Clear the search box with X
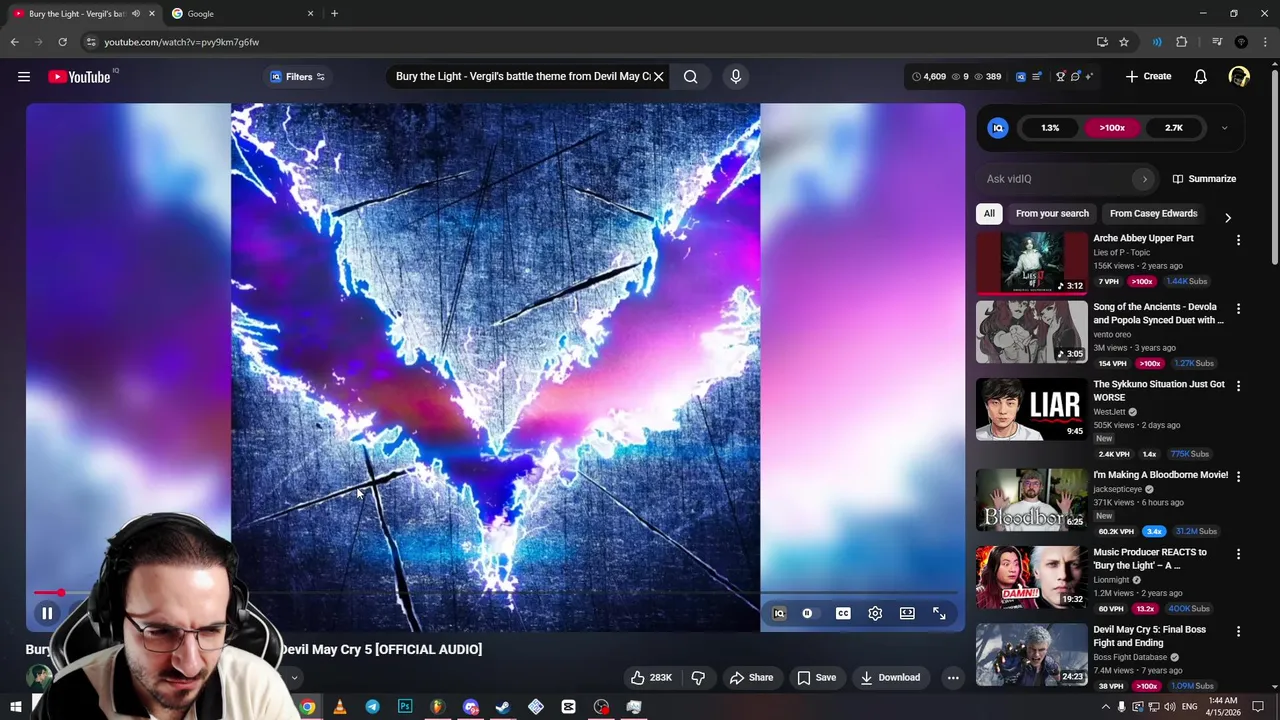Screen dimensions: 1280x720 tap(658, 77)
